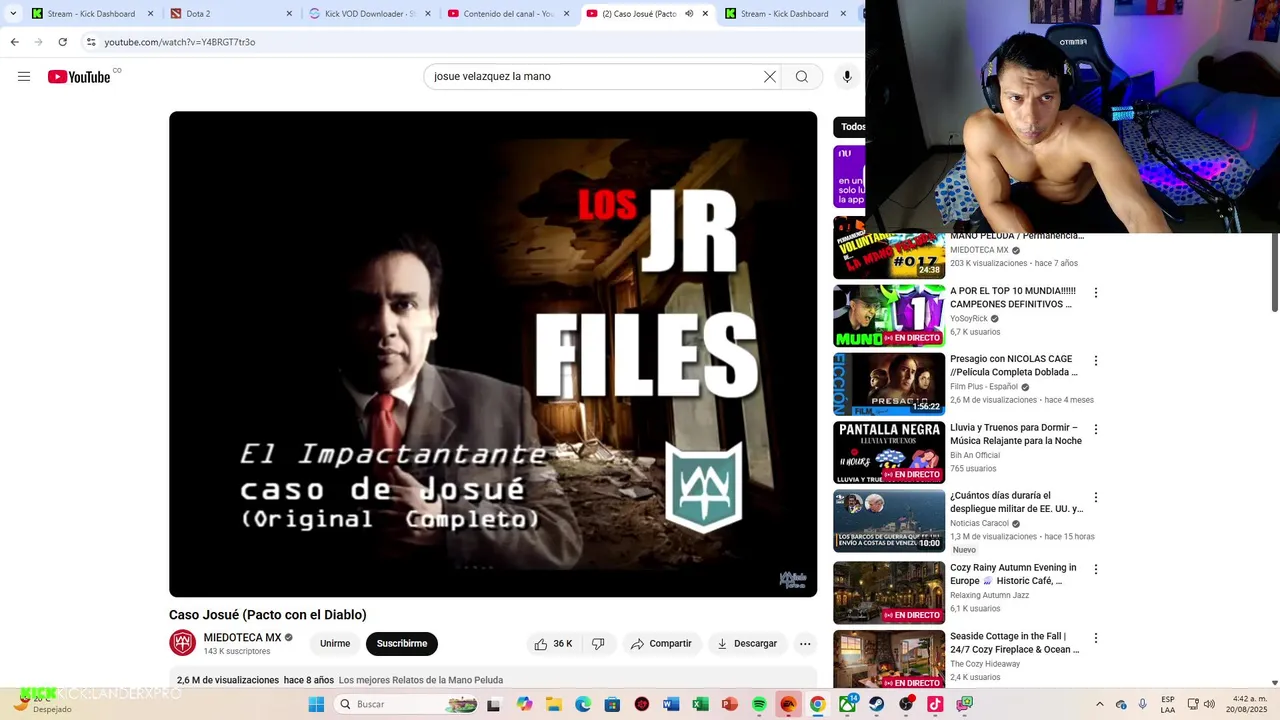Mute the Caso Josué tab speaker icon
Viewport: 1280px width, 720px height.
[689, 14]
